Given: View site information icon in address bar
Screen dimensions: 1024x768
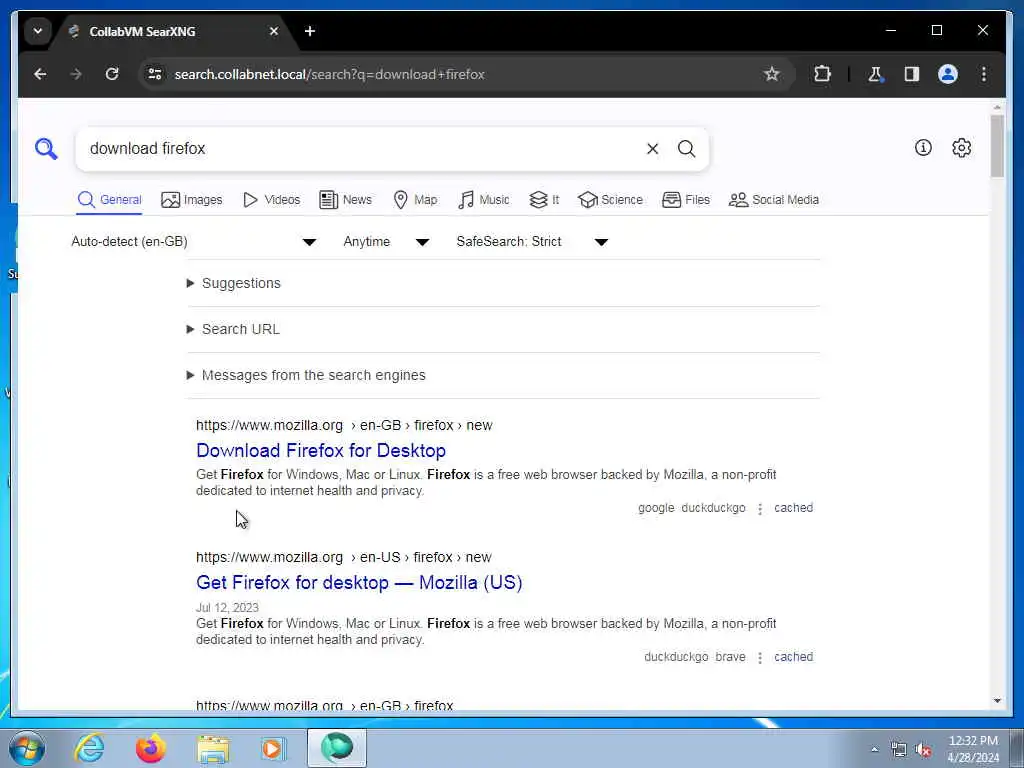Looking at the screenshot, I should [x=155, y=74].
